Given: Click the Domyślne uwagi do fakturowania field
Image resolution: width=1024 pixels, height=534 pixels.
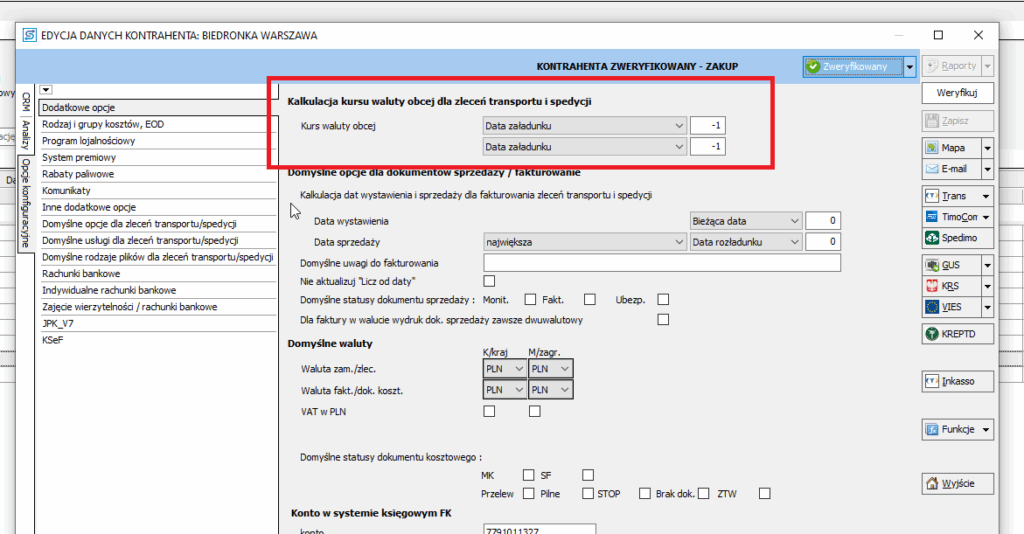Looking at the screenshot, I should coord(661,263).
